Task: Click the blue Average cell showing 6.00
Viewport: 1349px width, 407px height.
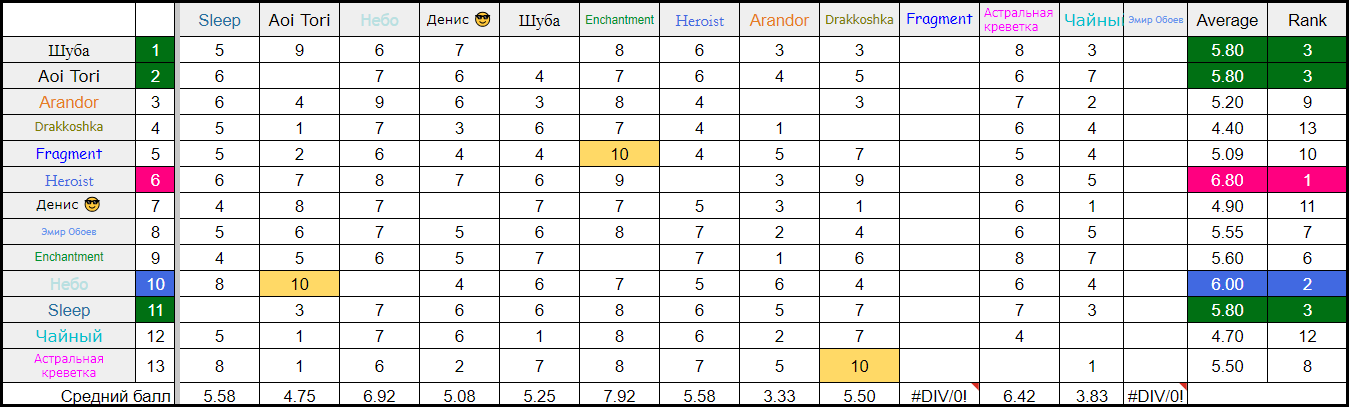Action: [1227, 284]
